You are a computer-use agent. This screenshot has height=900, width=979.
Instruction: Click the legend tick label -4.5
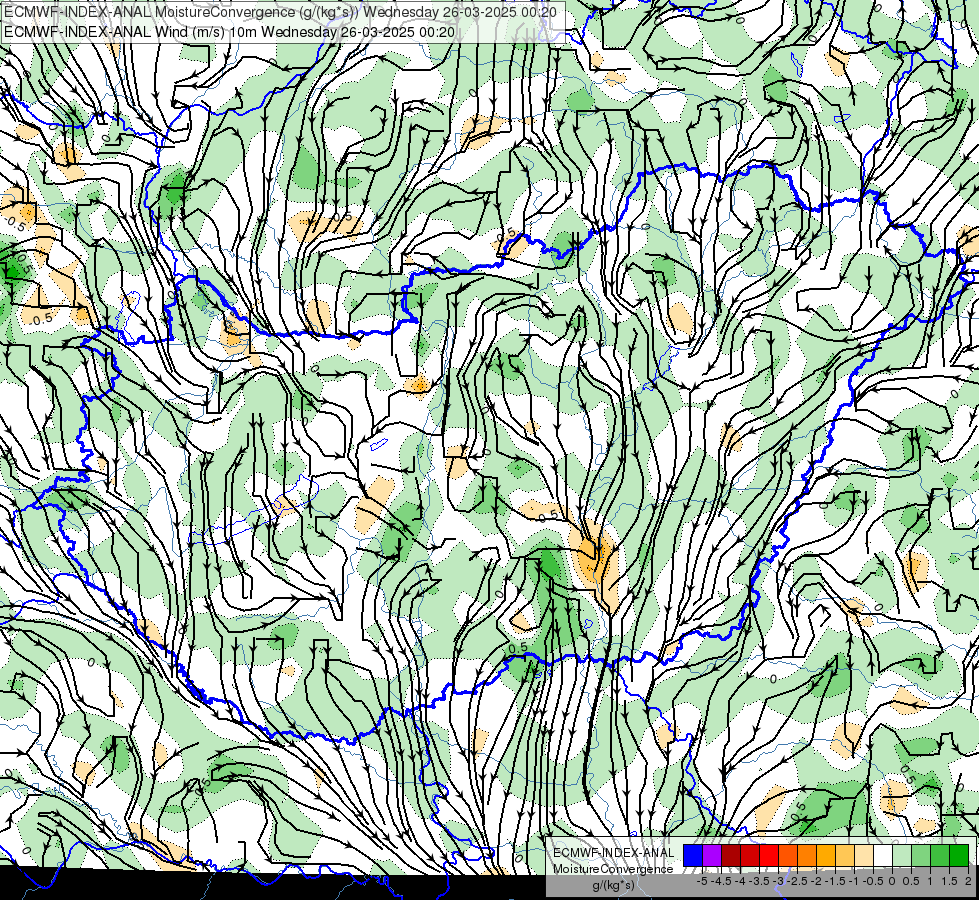(721, 881)
